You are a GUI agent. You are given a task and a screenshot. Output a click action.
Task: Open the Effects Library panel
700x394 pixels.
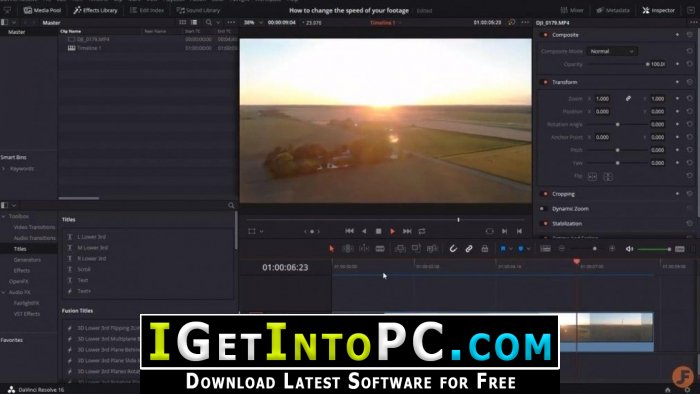tap(95, 10)
